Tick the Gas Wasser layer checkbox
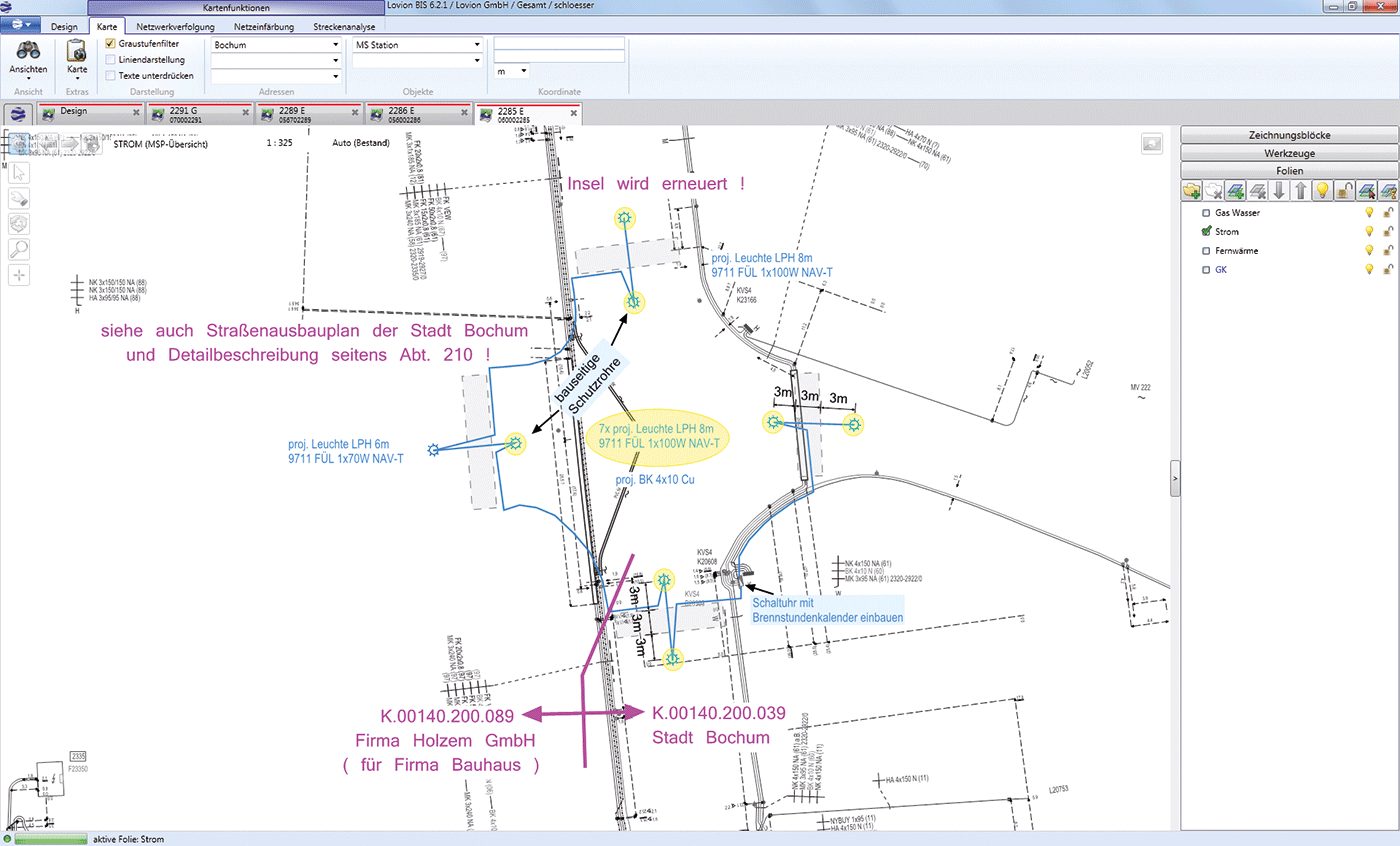 (x=1207, y=213)
